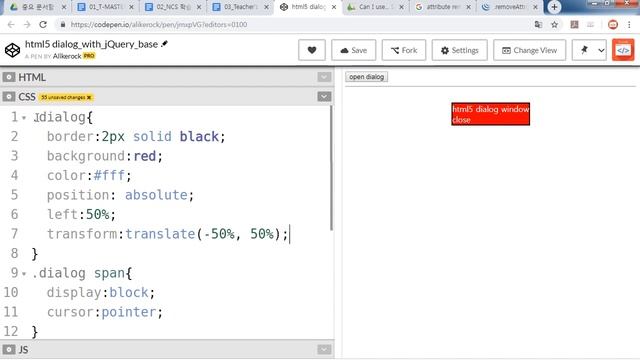640x360 pixels.
Task: Click the PRO badge
Action: [x=89, y=56]
